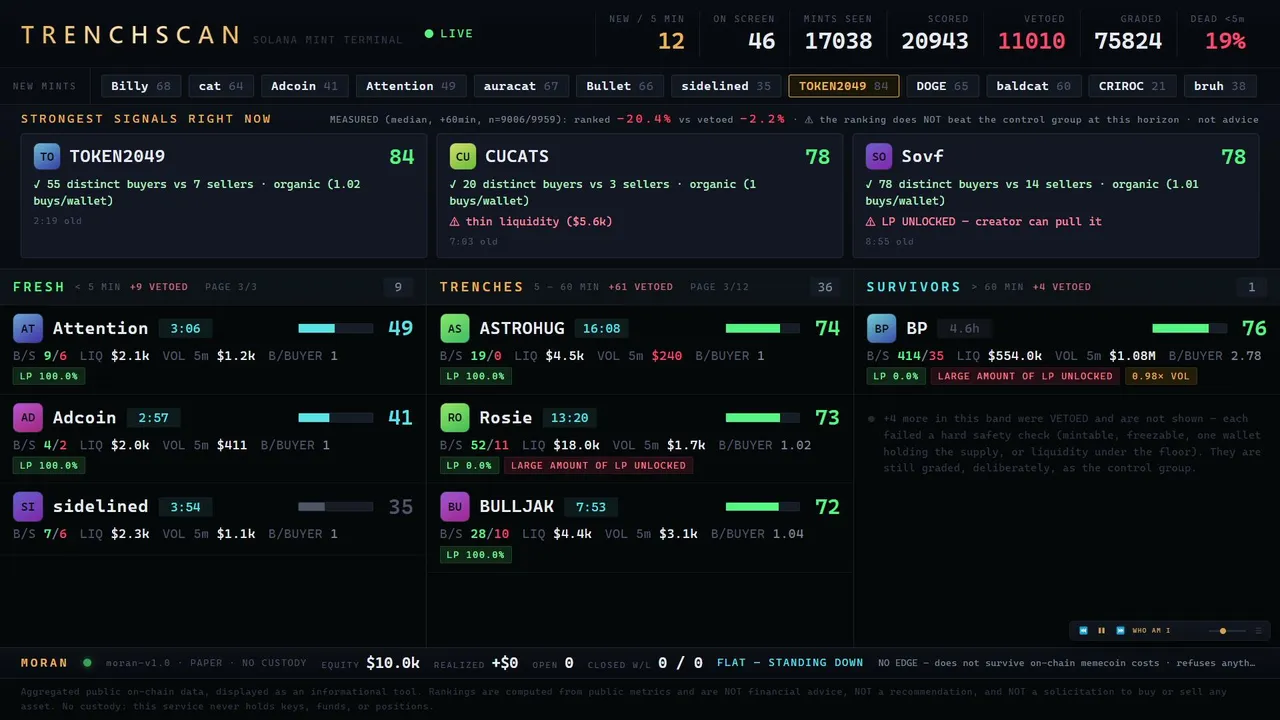Click the AD avatar for Adcoin

28,417
